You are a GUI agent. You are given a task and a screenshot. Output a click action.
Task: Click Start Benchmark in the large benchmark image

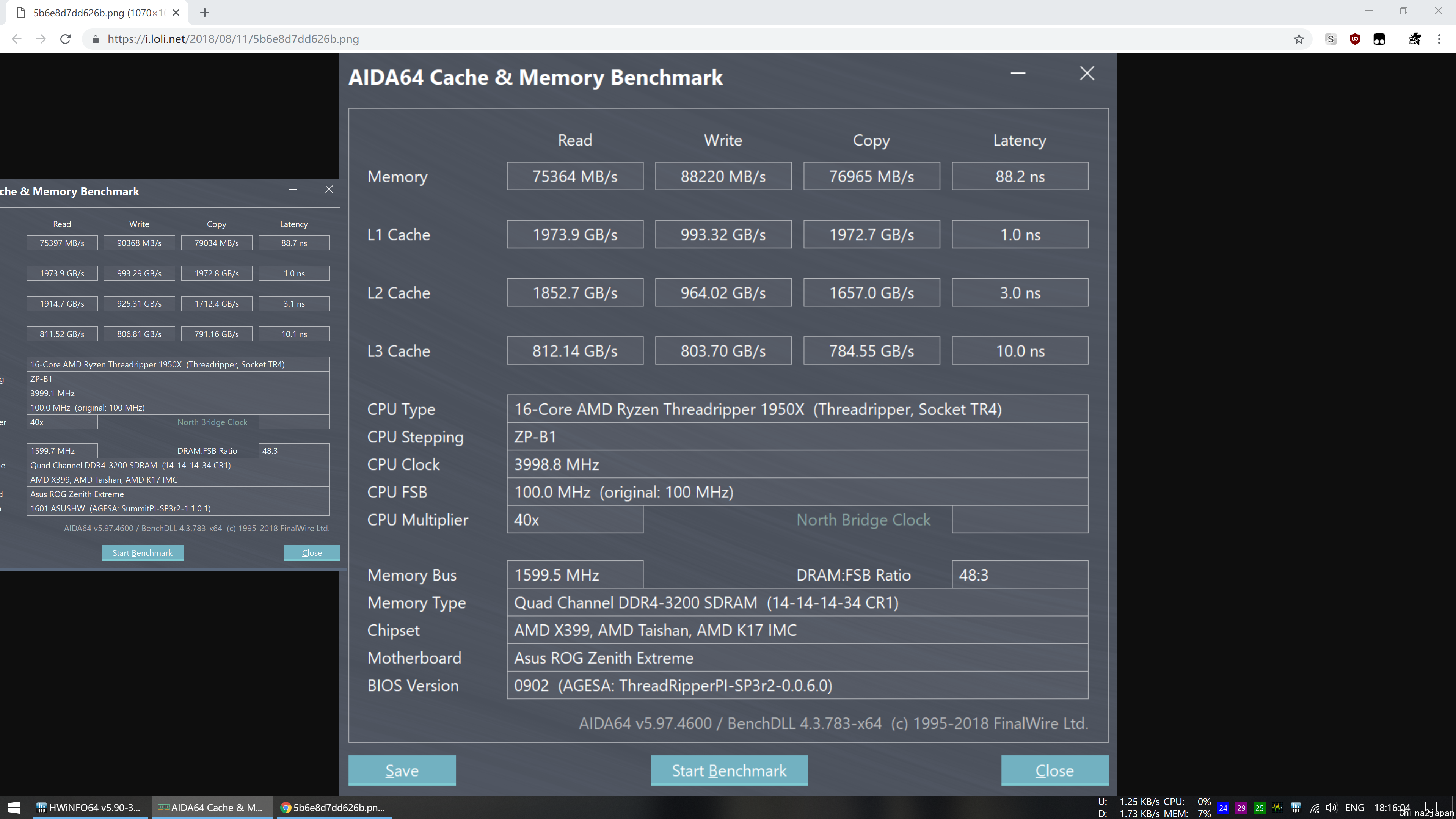pyautogui.click(x=729, y=770)
